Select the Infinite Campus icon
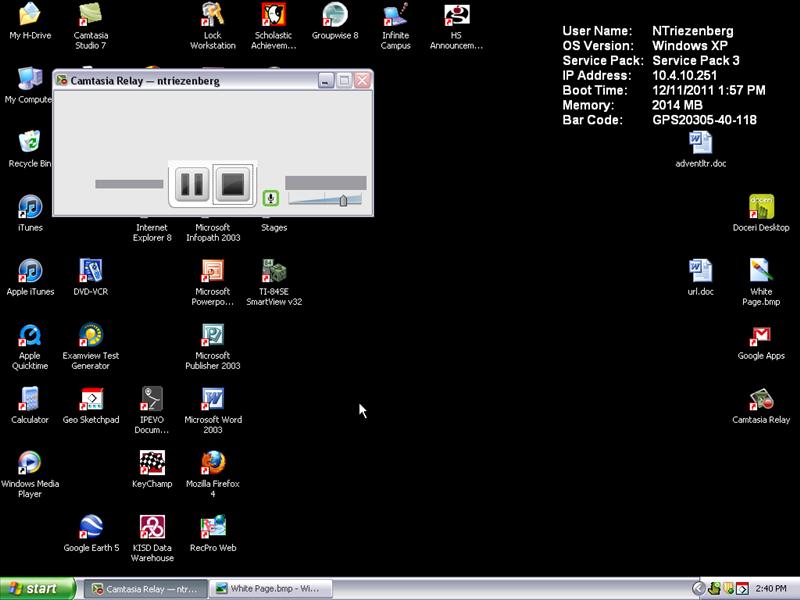This screenshot has width=800, height=600. [x=395, y=14]
